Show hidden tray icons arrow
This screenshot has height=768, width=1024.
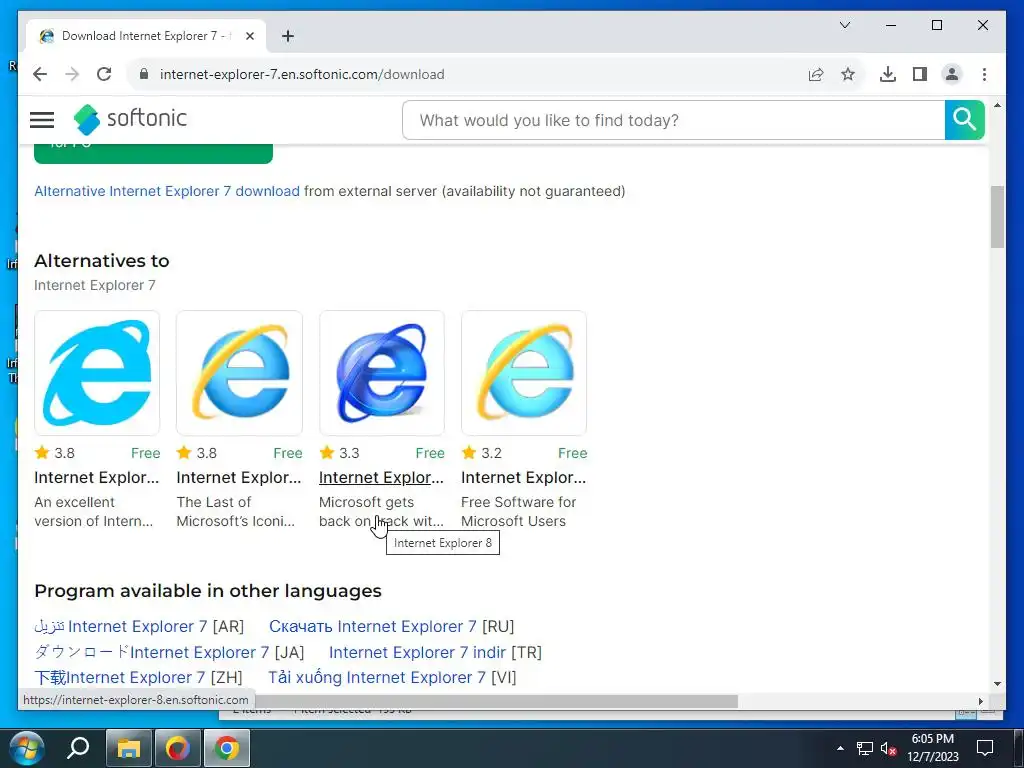[840, 748]
